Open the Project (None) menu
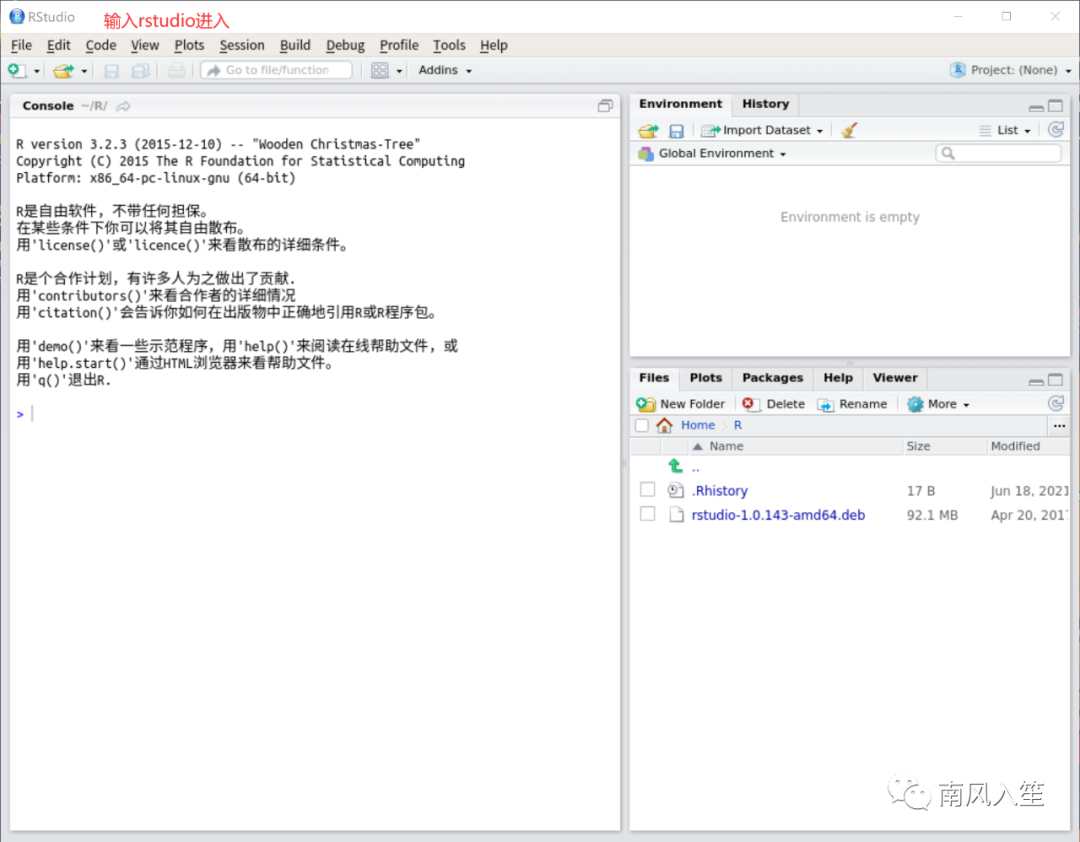This screenshot has height=842, width=1080. point(1010,70)
